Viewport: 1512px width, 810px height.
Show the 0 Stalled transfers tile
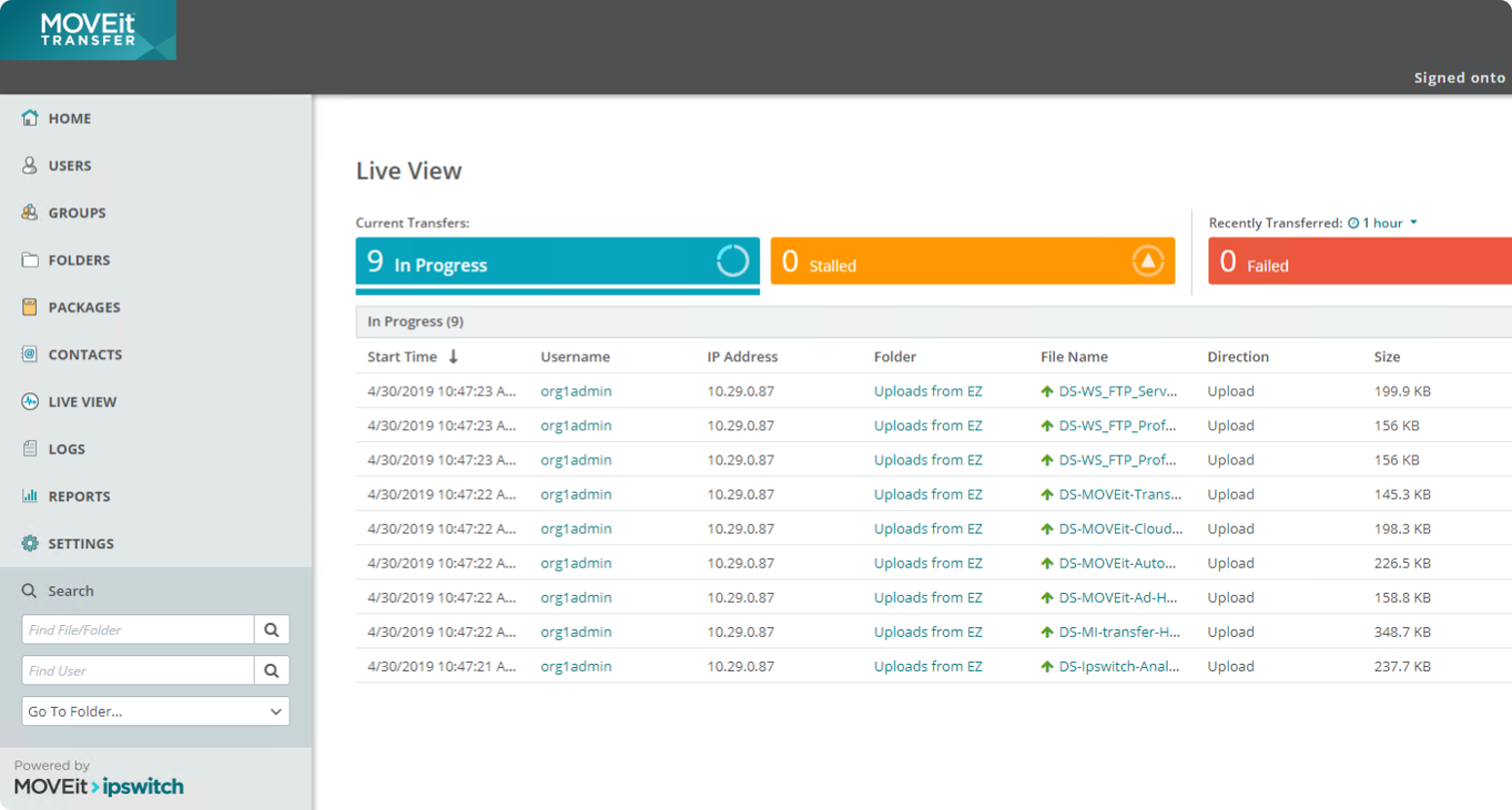(972, 262)
